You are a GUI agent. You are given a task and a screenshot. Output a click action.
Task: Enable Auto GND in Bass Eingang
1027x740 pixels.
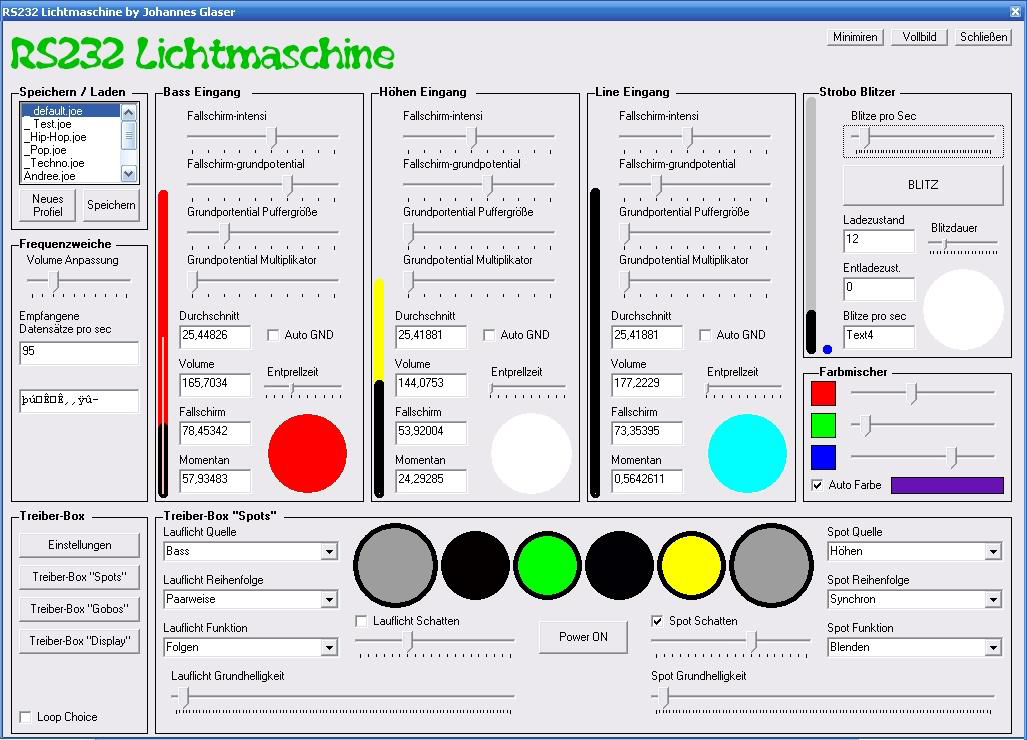[272, 335]
